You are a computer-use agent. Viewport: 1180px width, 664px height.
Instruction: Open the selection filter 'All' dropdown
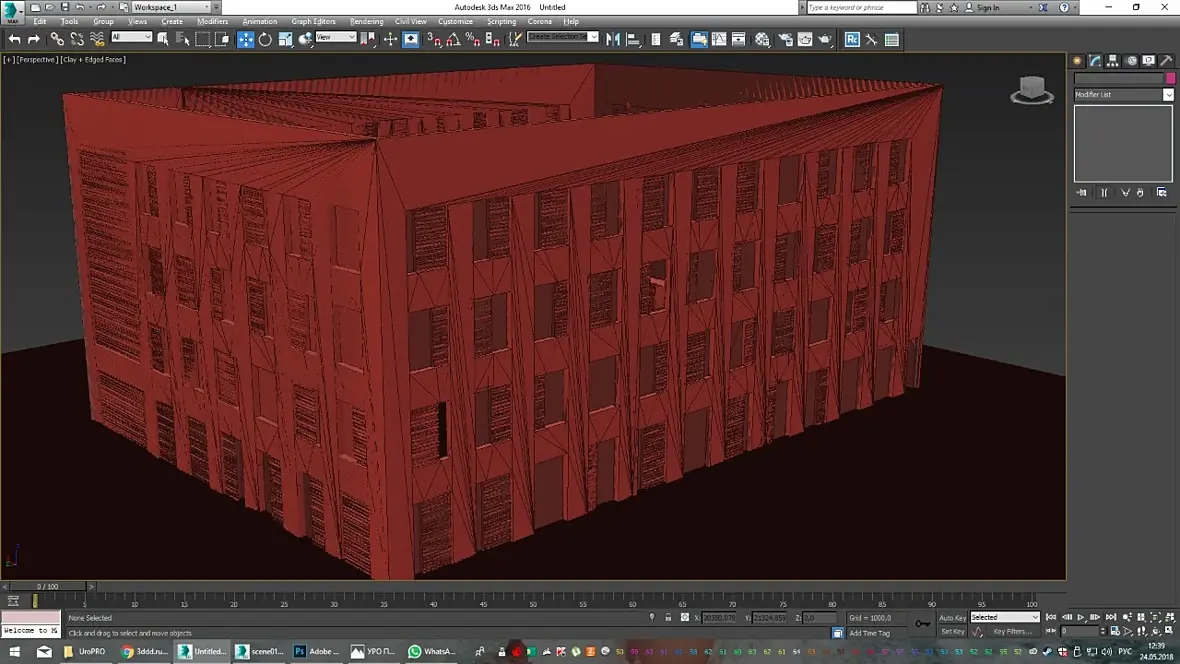point(131,37)
